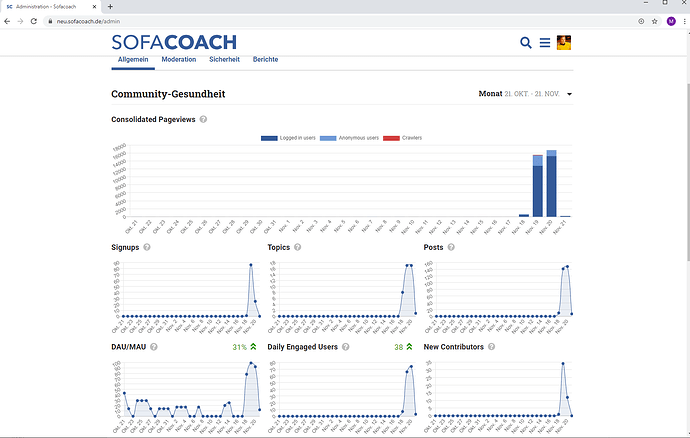Screen dimensions: 690x438
Task: Open the hamburger menu in header
Action: [545, 43]
